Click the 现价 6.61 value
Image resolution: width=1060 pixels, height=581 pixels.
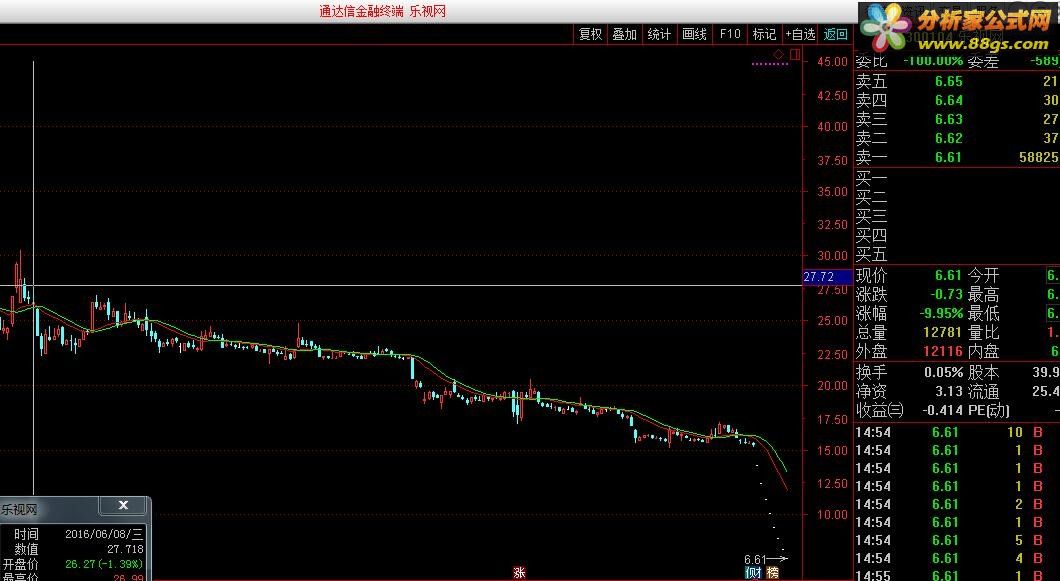coord(948,275)
